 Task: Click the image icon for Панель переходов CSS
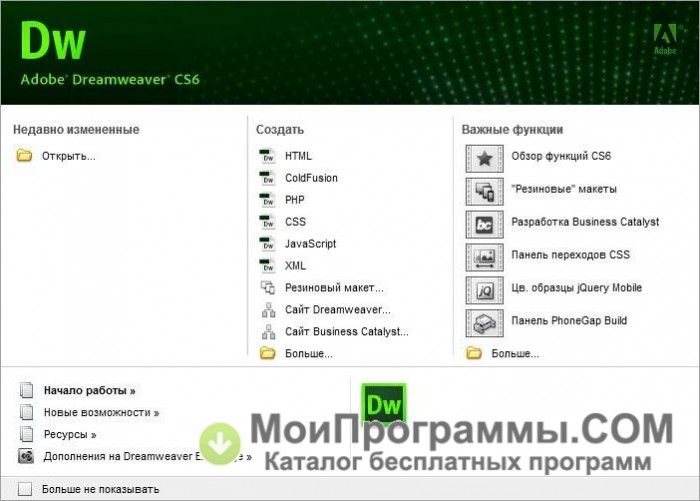click(484, 257)
